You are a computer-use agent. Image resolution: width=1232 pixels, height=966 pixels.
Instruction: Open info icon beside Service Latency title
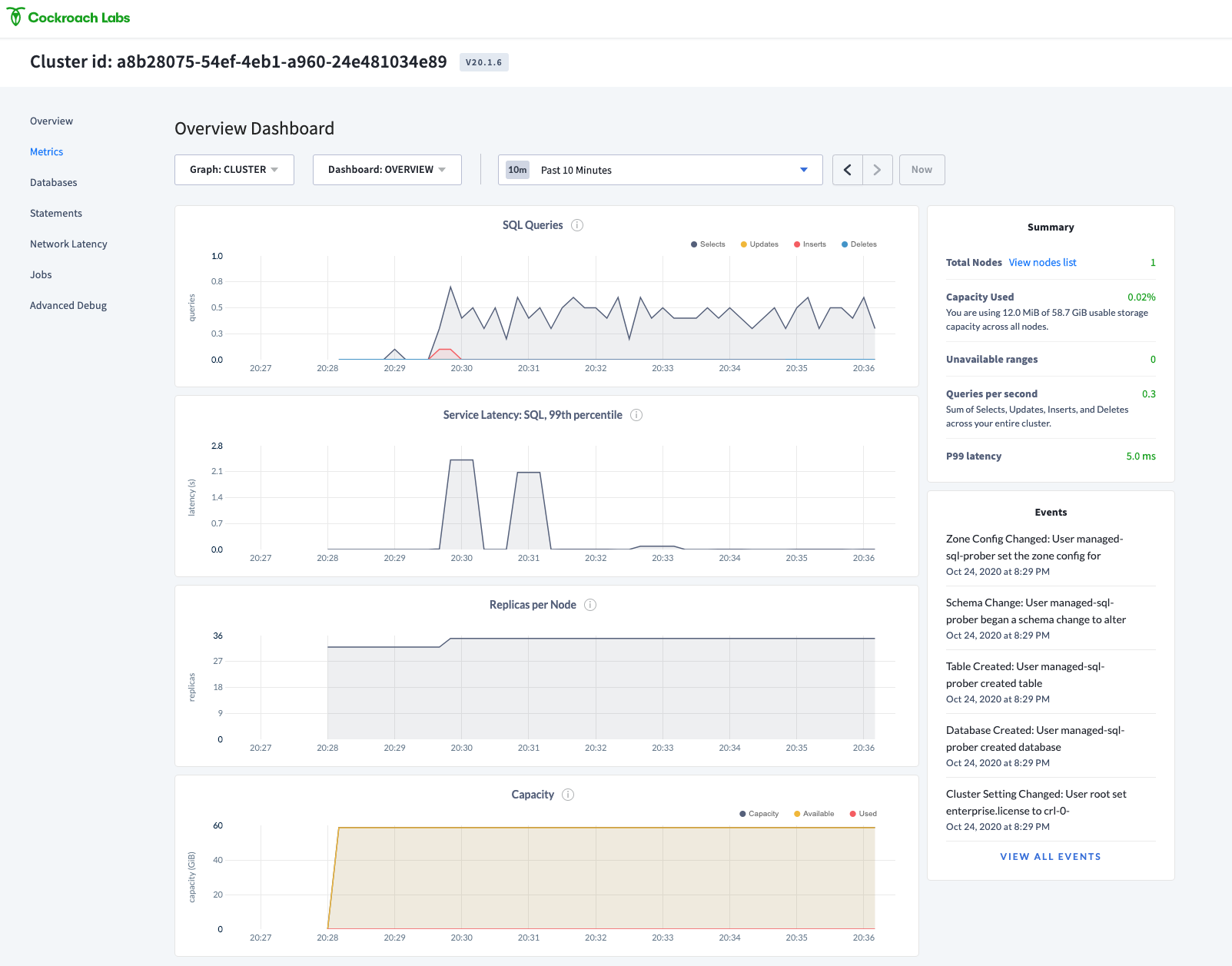click(636, 415)
